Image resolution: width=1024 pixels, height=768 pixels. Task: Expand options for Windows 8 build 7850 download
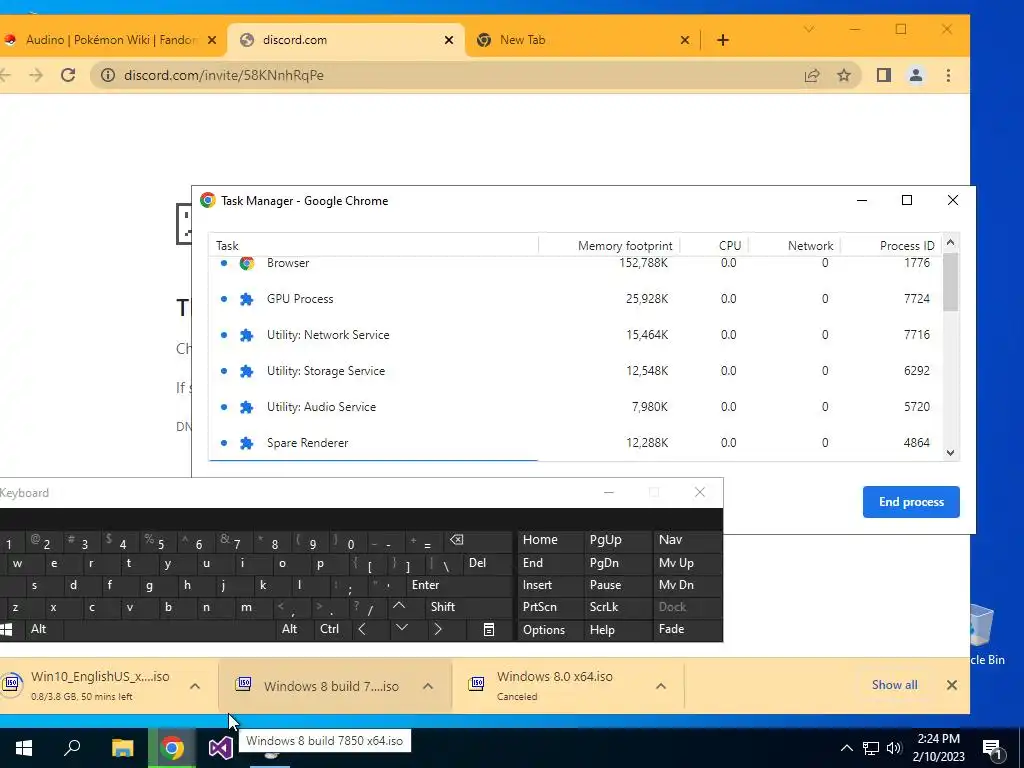(428, 686)
